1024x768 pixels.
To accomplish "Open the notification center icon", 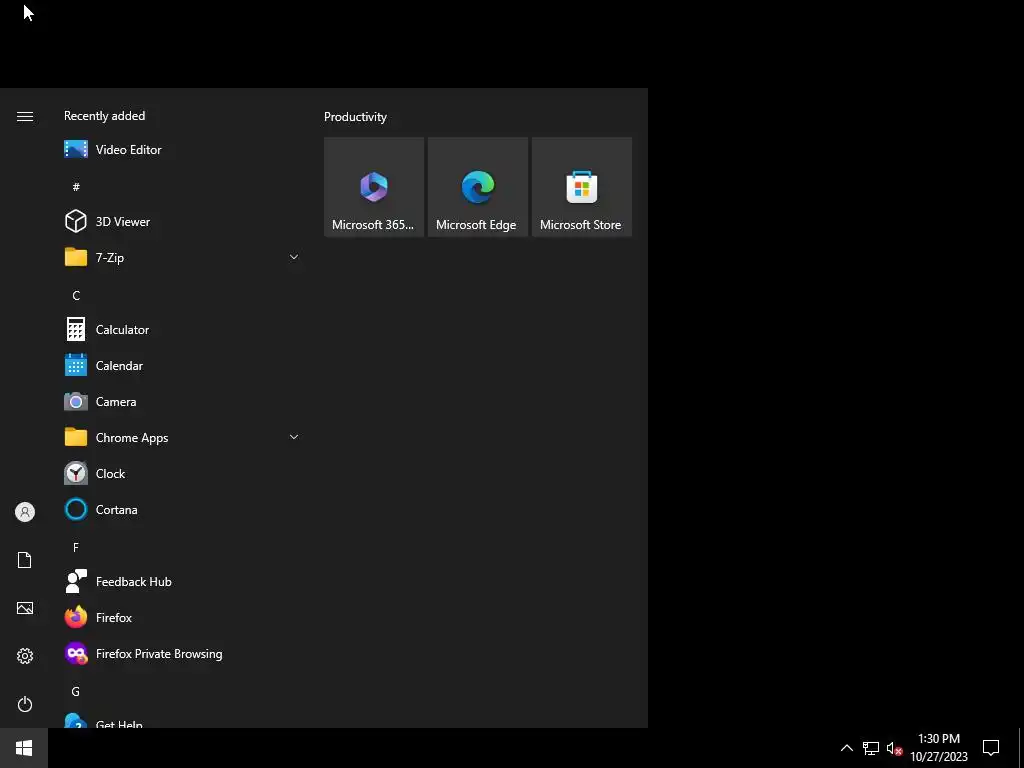I will pos(991,748).
